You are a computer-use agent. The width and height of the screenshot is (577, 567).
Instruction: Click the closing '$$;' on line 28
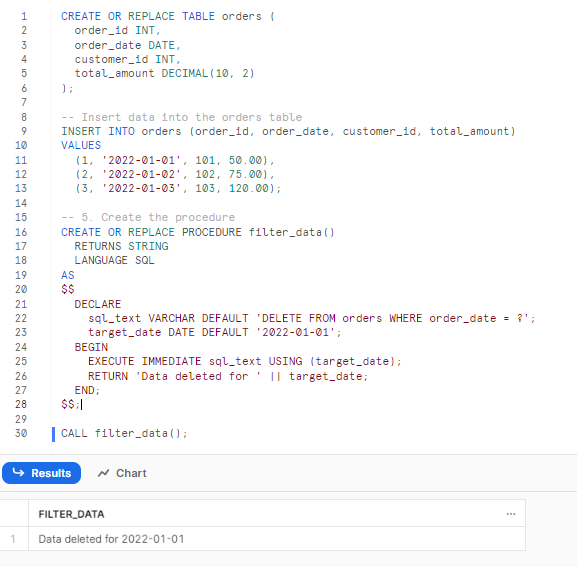click(x=70, y=404)
